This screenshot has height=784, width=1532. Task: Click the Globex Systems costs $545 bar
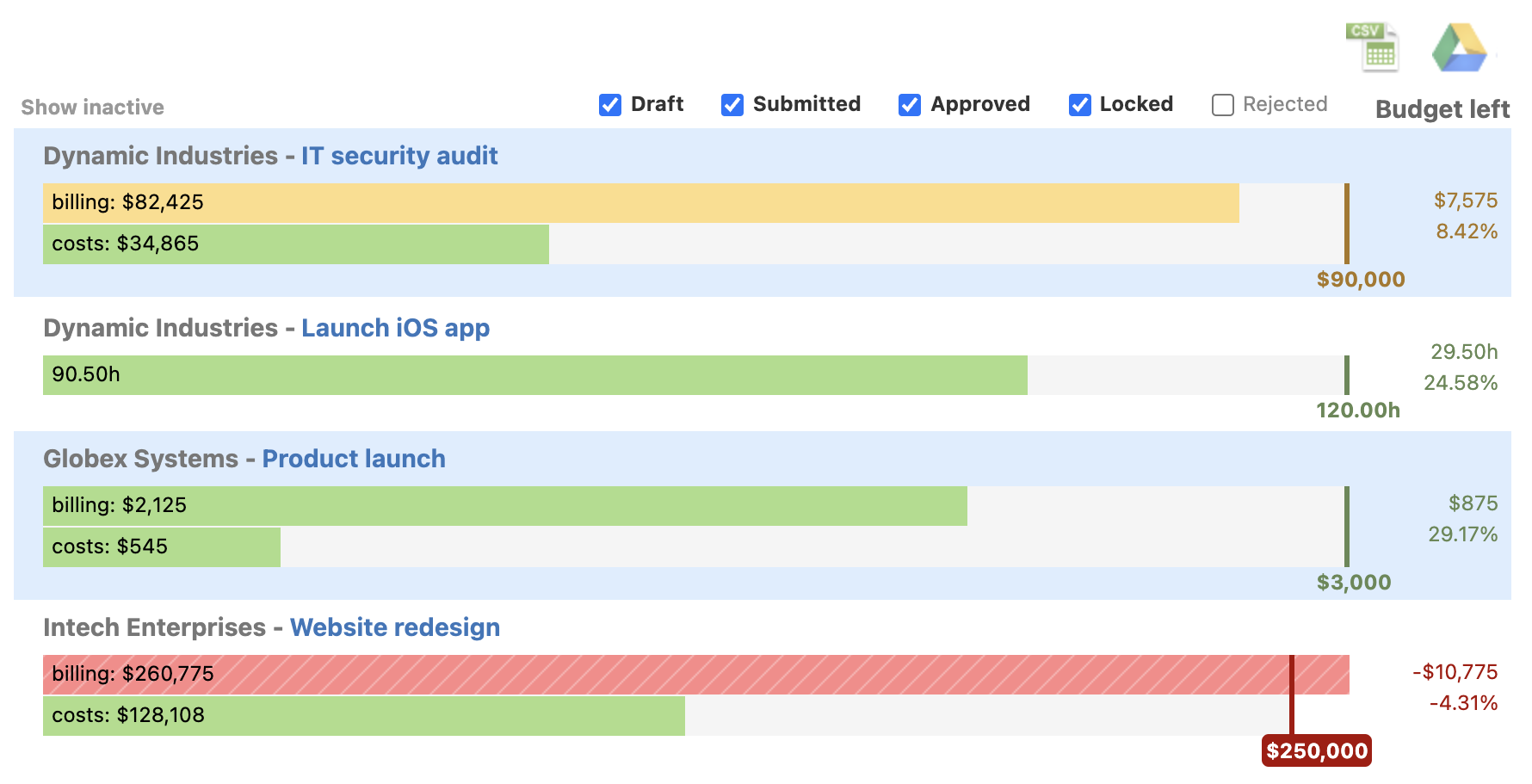click(x=162, y=547)
